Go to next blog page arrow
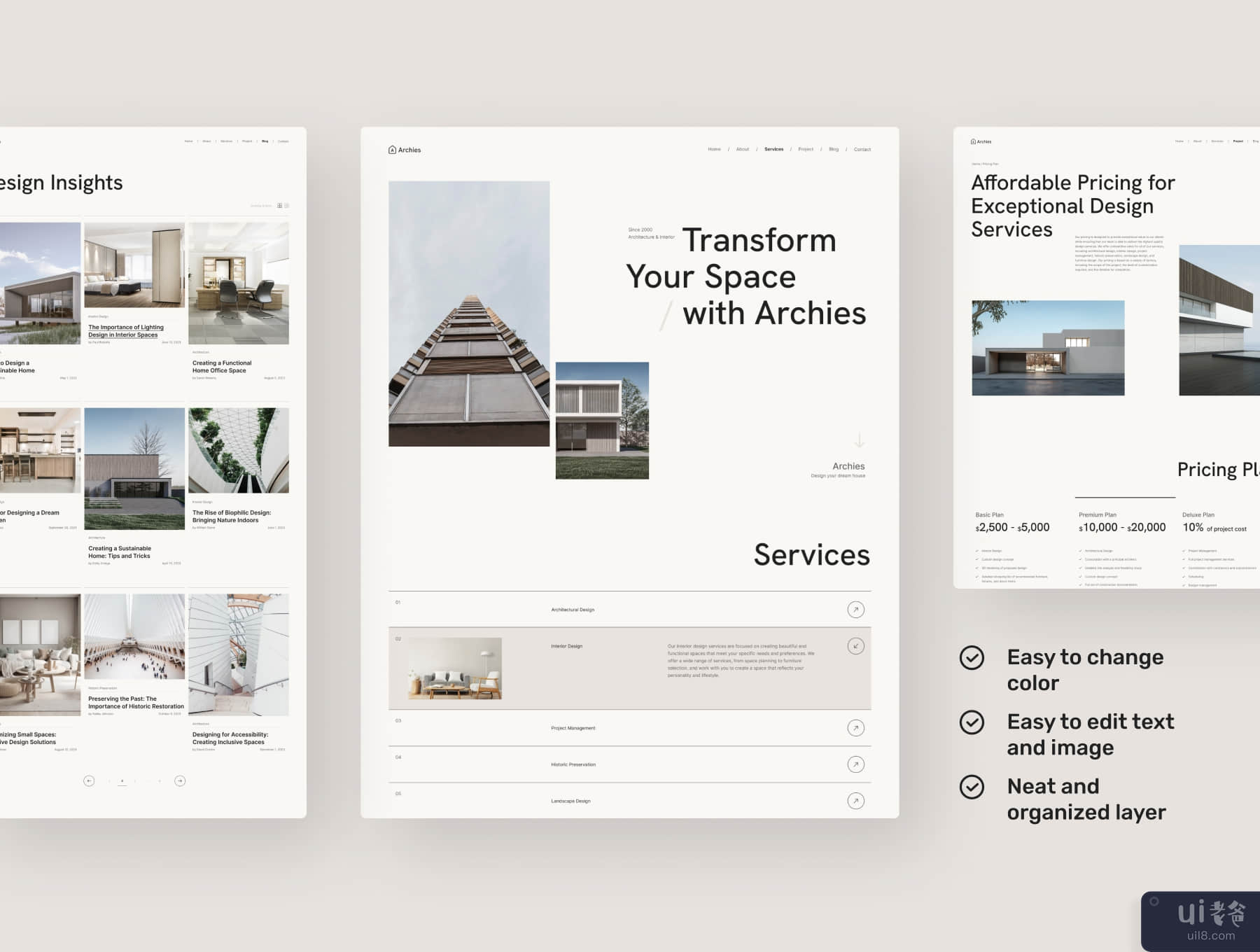 click(180, 781)
